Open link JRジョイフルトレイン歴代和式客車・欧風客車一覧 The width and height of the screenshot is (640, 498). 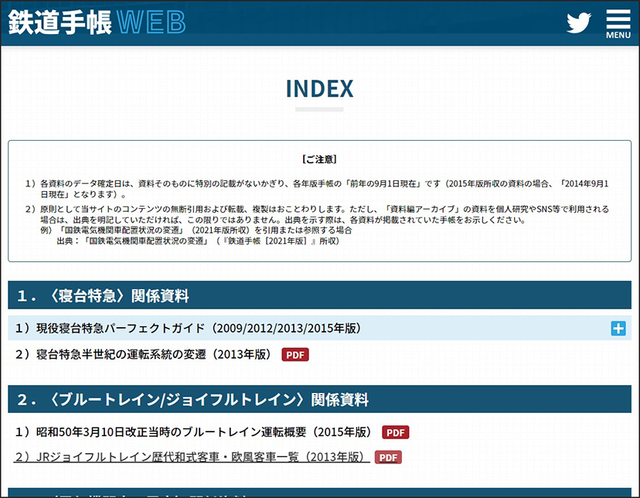(191, 457)
